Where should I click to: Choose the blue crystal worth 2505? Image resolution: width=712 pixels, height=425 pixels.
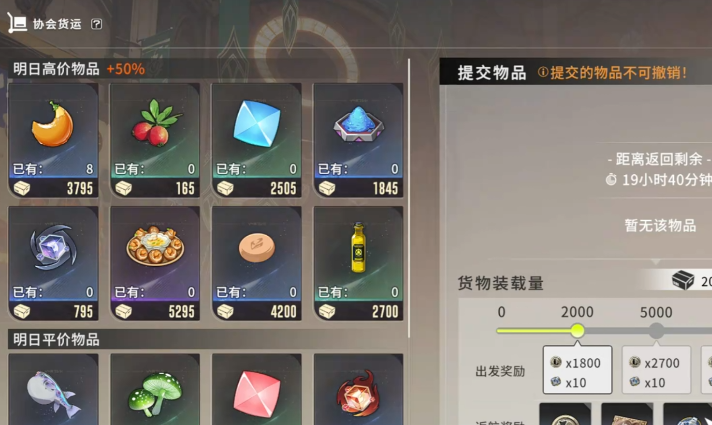pyautogui.click(x=257, y=140)
